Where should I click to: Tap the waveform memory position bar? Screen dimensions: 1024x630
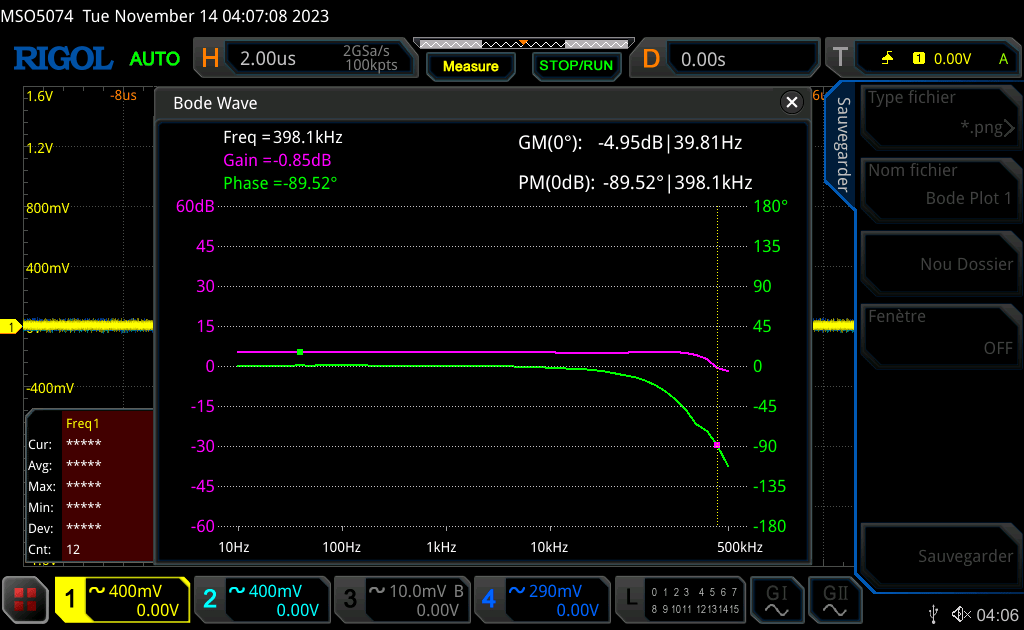[524, 44]
